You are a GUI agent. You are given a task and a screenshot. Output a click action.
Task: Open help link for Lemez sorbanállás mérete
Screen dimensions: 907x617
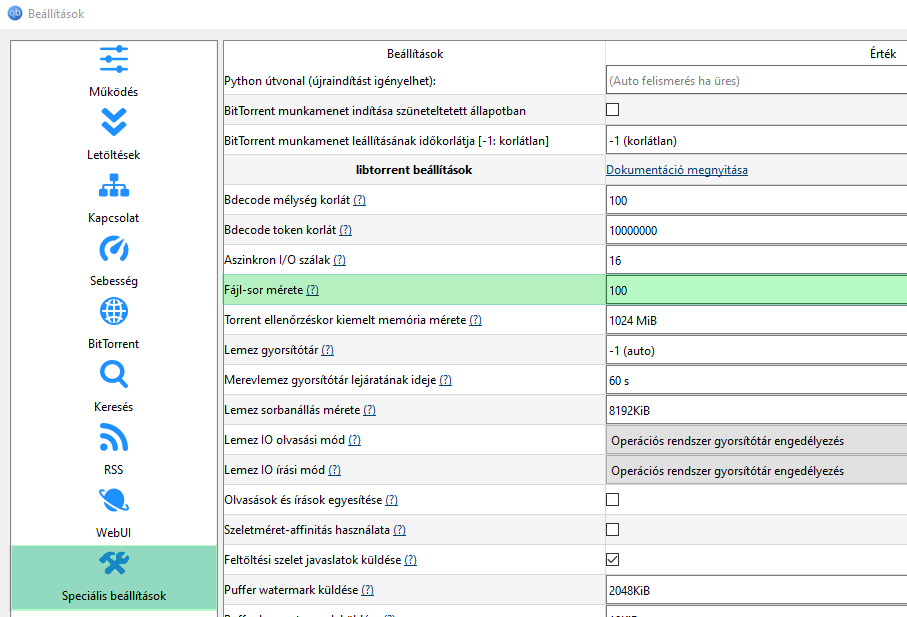[x=370, y=410]
